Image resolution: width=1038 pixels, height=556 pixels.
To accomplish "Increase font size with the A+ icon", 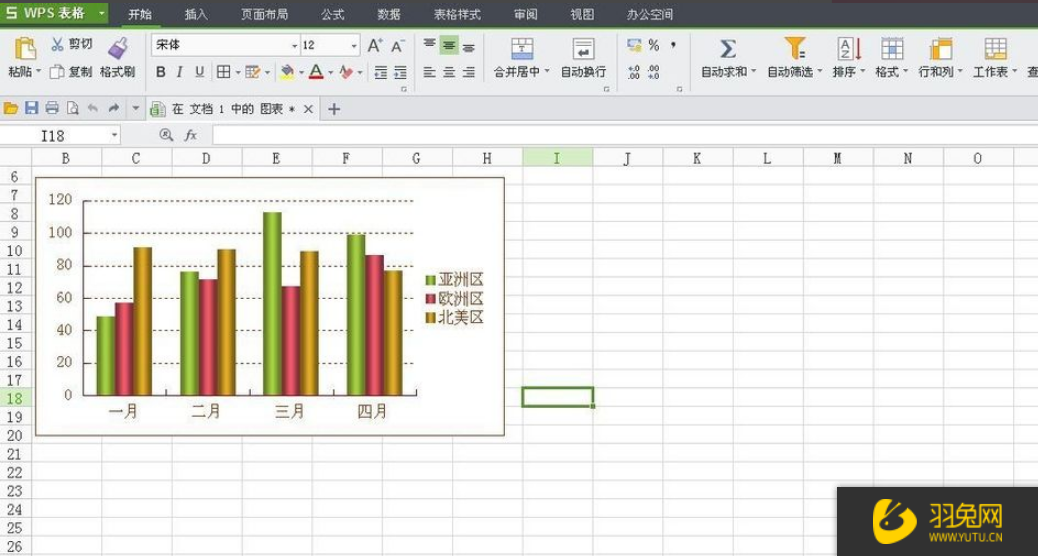I will (x=375, y=45).
